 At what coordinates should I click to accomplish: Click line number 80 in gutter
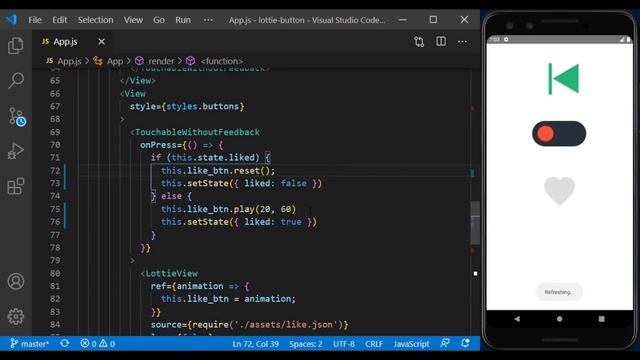pos(55,273)
